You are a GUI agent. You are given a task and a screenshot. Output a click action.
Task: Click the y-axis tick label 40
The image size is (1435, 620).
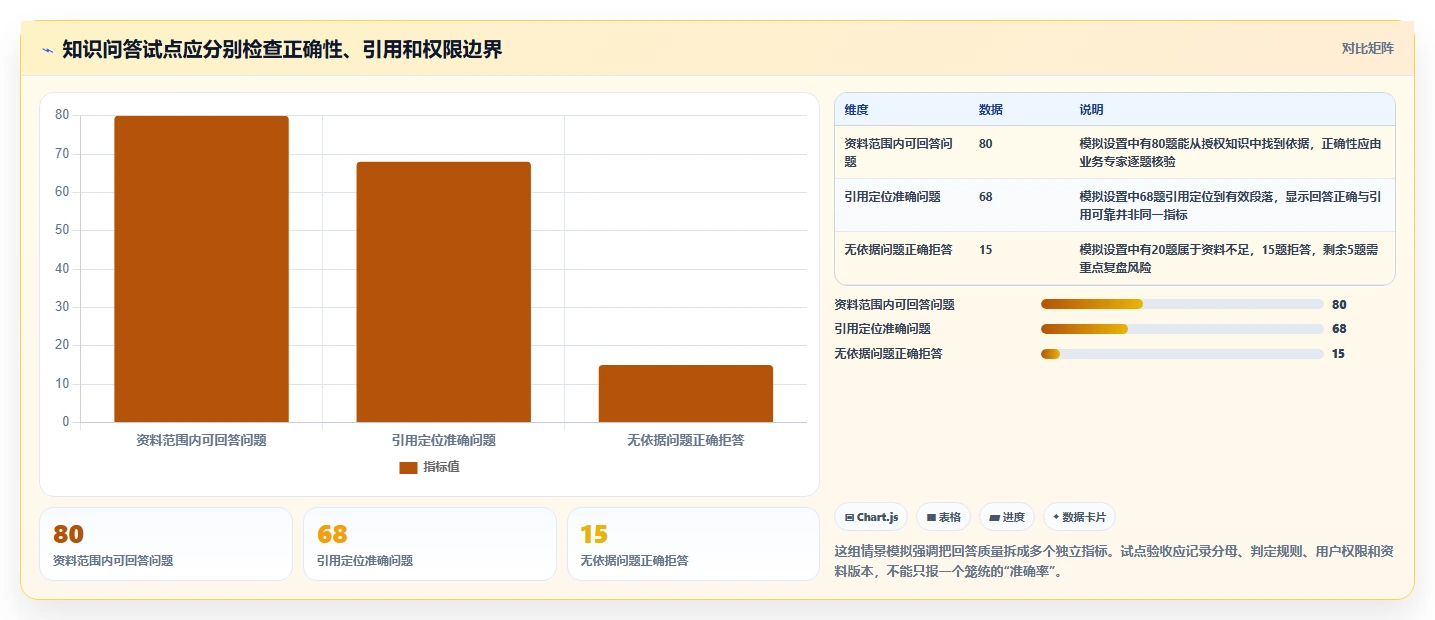point(62,269)
